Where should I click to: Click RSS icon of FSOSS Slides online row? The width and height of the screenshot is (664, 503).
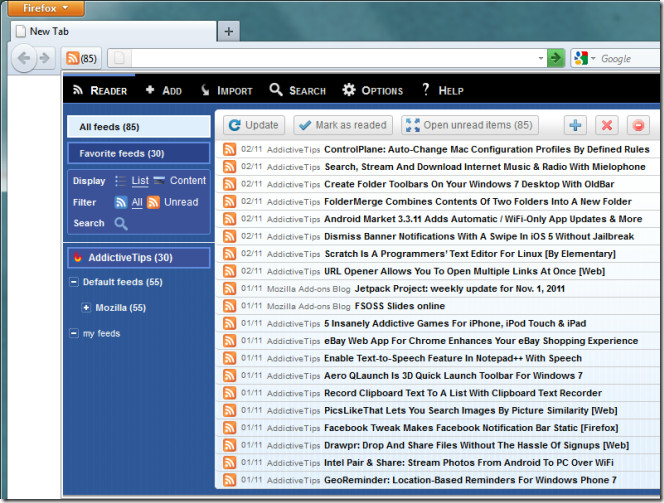pyautogui.click(x=230, y=306)
